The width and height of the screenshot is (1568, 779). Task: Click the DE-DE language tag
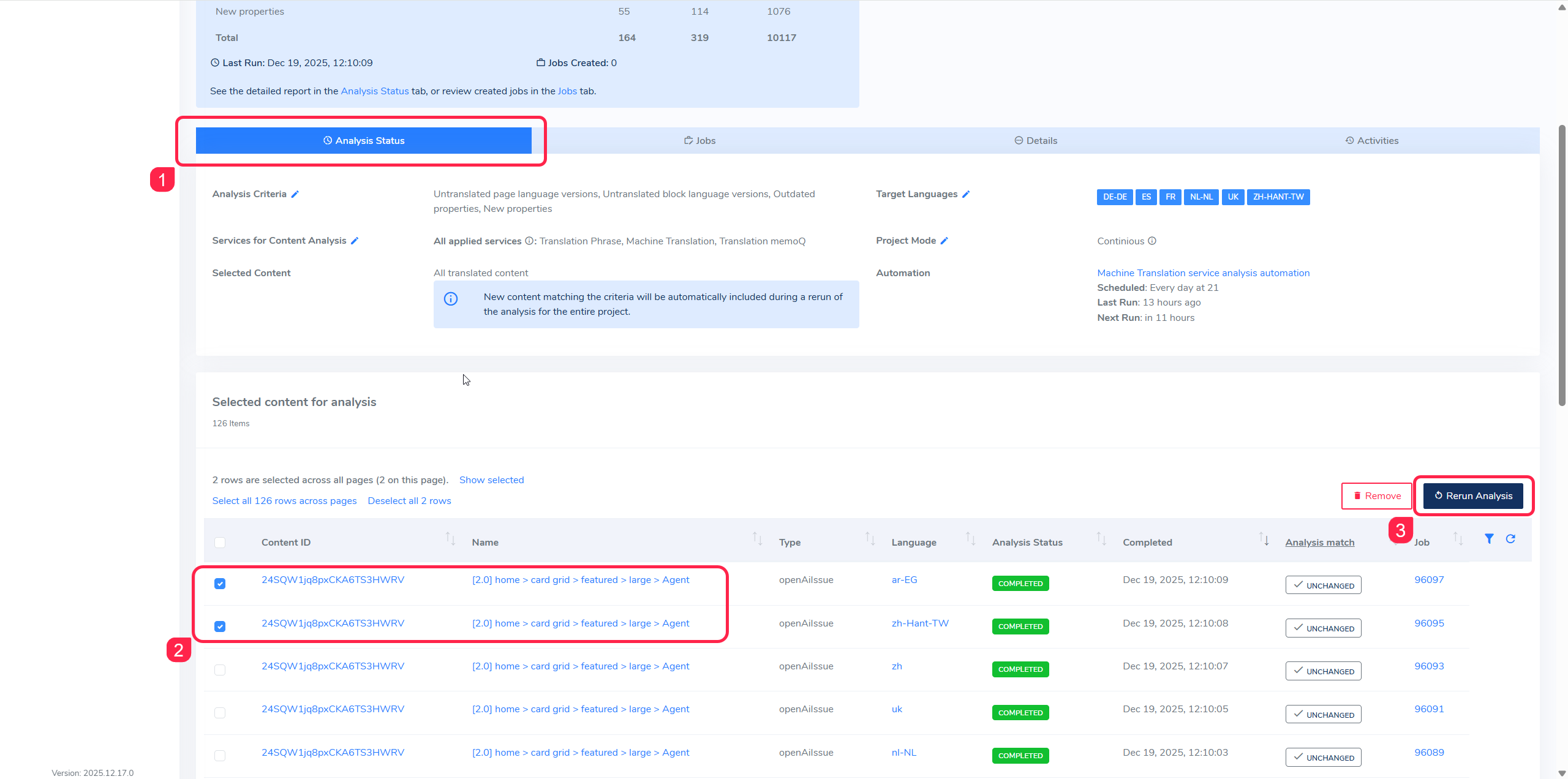tap(1115, 197)
